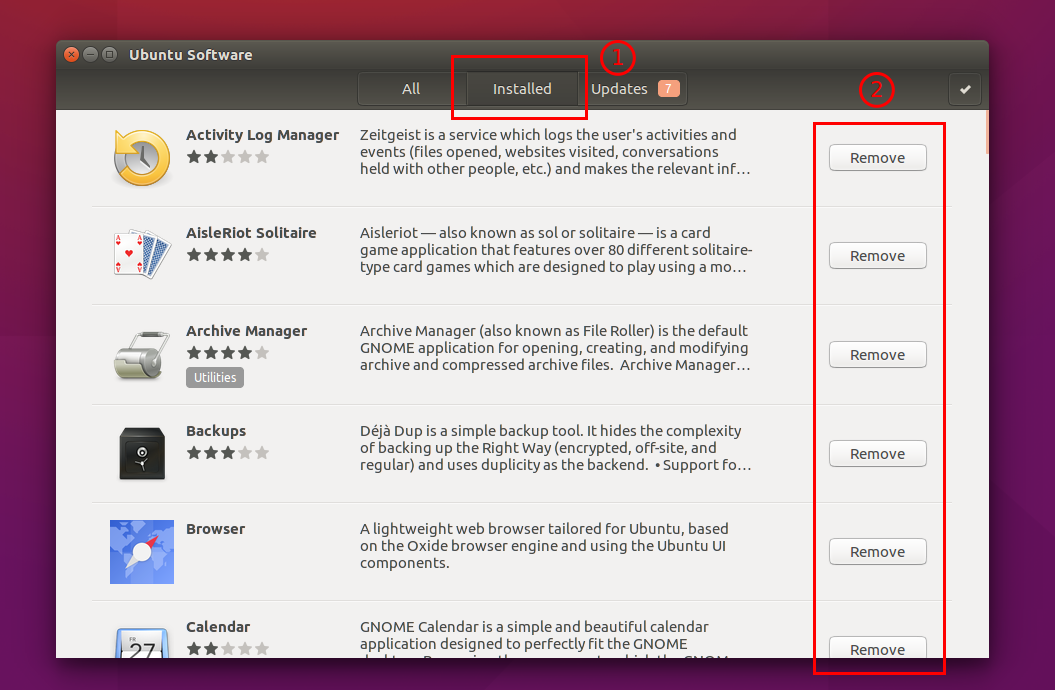Screen dimensions: 1055x690
Task: Click the Utilities tag under Archive Manager
Action: tap(215, 377)
